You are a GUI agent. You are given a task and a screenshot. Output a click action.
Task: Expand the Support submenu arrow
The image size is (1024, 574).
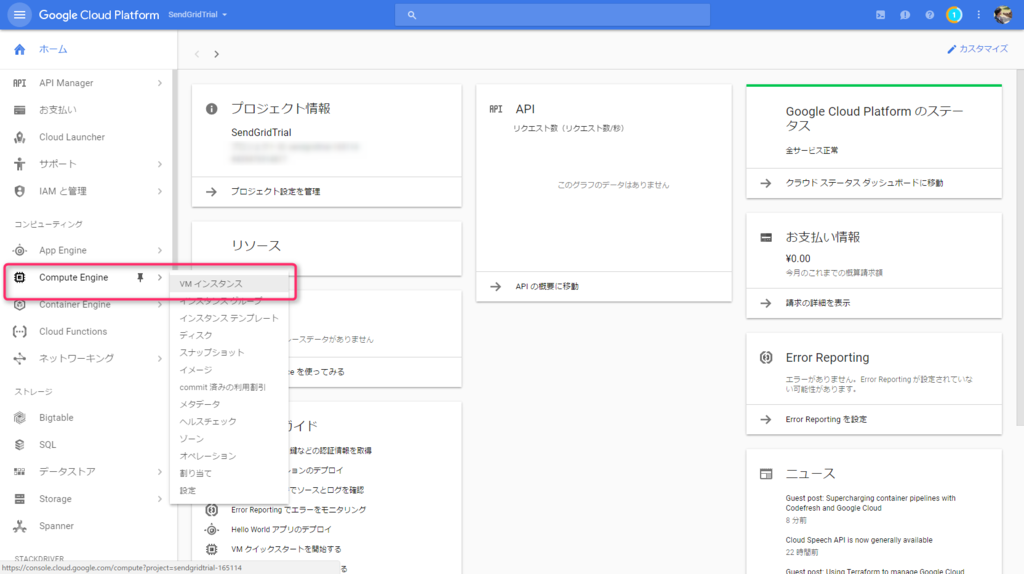click(x=159, y=164)
